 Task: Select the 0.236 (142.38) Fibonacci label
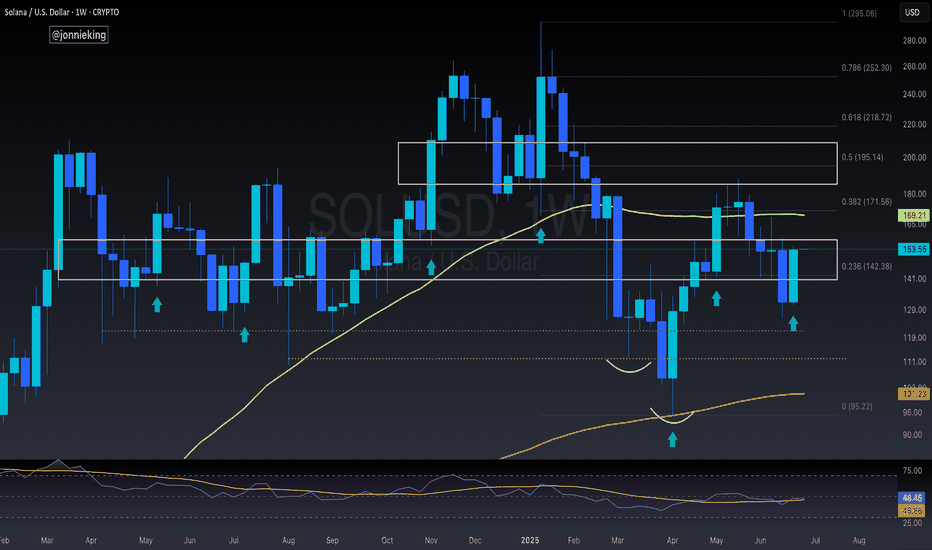(867, 266)
